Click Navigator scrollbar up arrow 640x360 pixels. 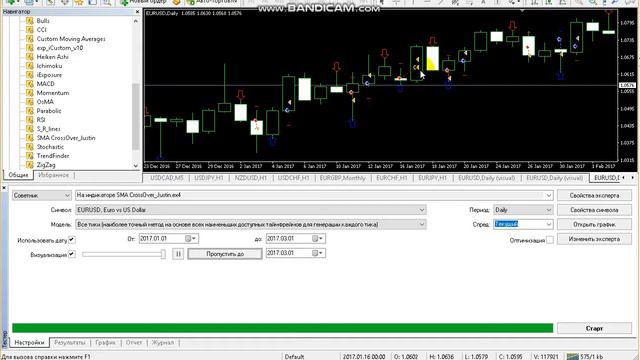coord(136,21)
